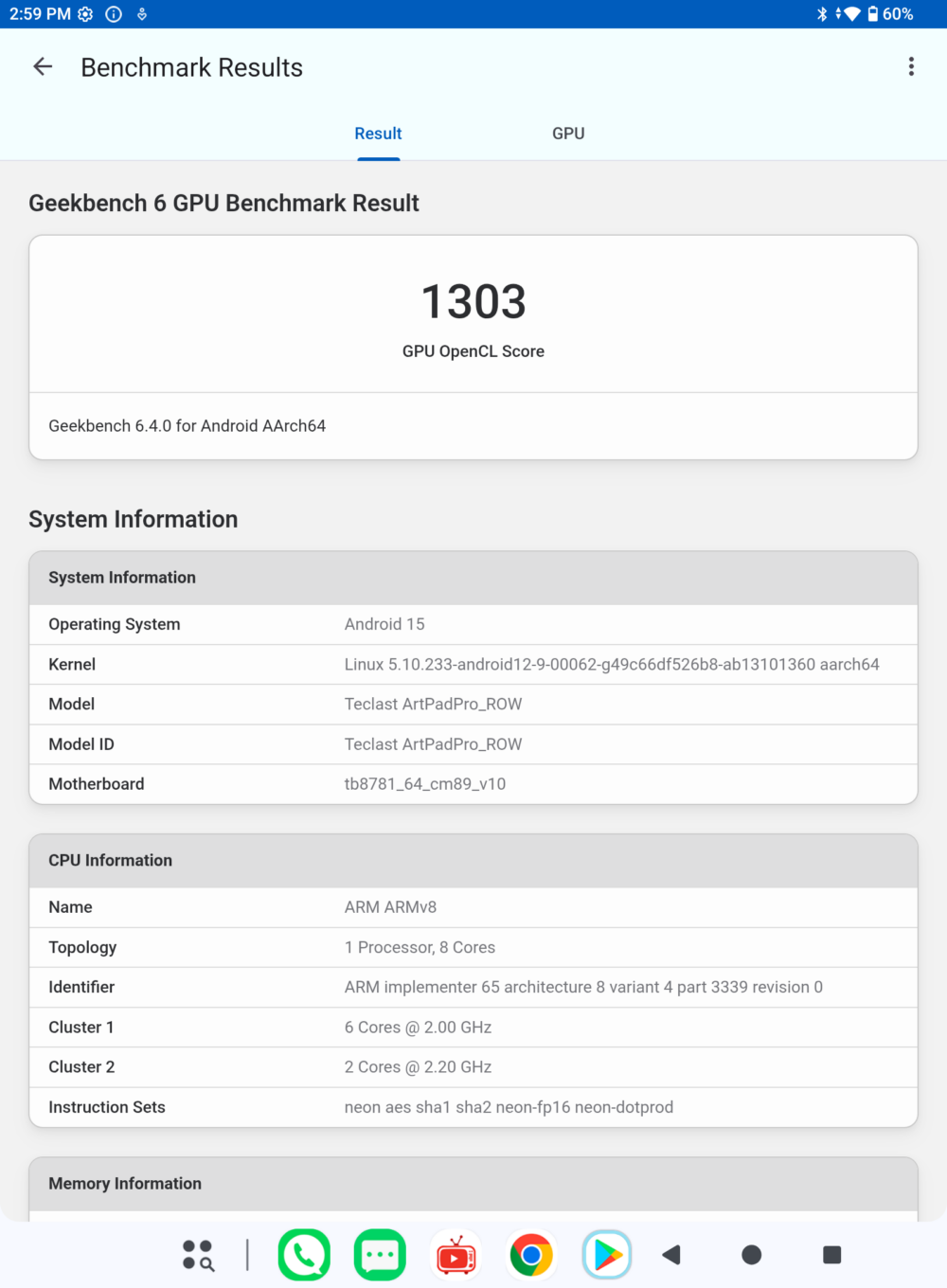
Task: Open the three-dot overflow menu
Action: coord(911,66)
